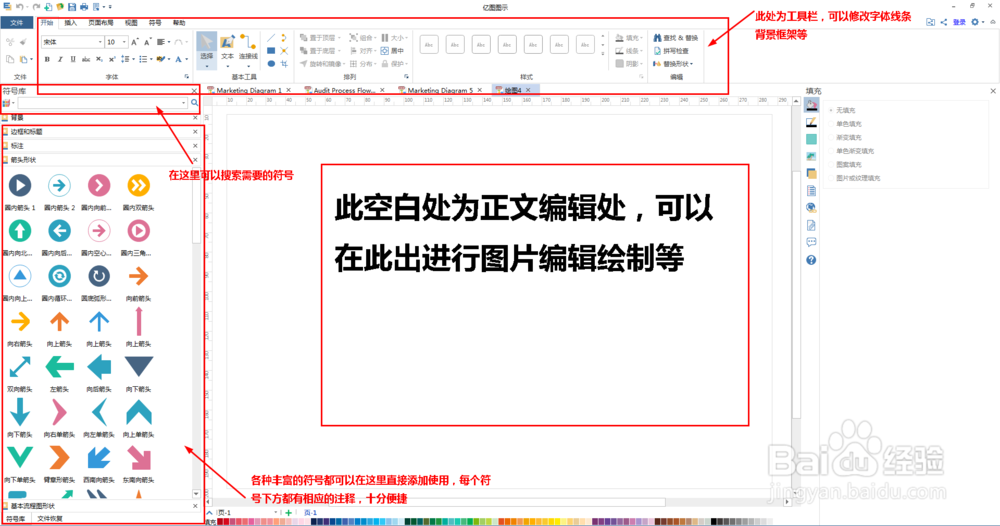Select the 图案填充 radio option
The height and width of the screenshot is (526, 1000).
[831, 164]
